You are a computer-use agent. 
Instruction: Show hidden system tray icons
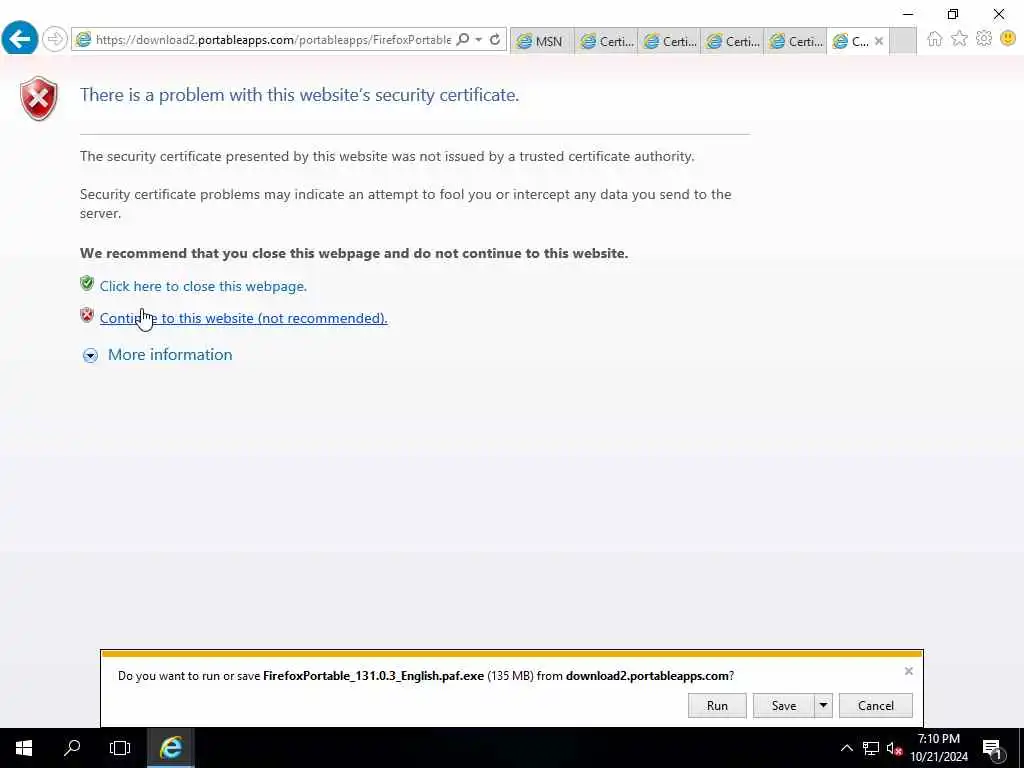(x=846, y=748)
